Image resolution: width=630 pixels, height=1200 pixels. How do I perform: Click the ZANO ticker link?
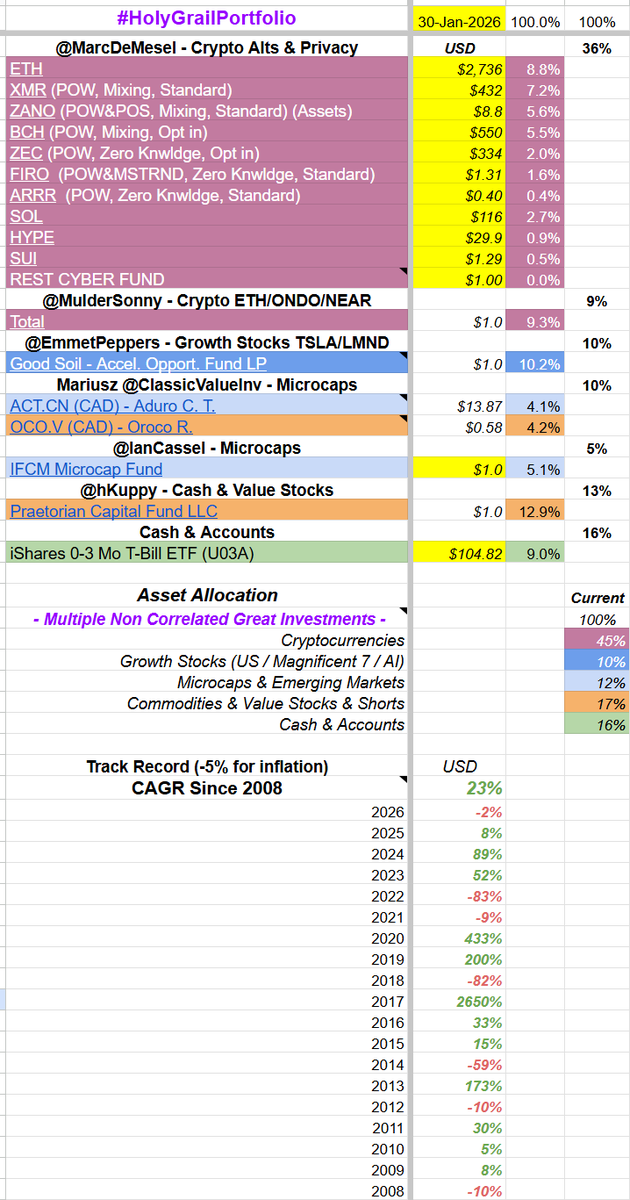click(x=32, y=110)
